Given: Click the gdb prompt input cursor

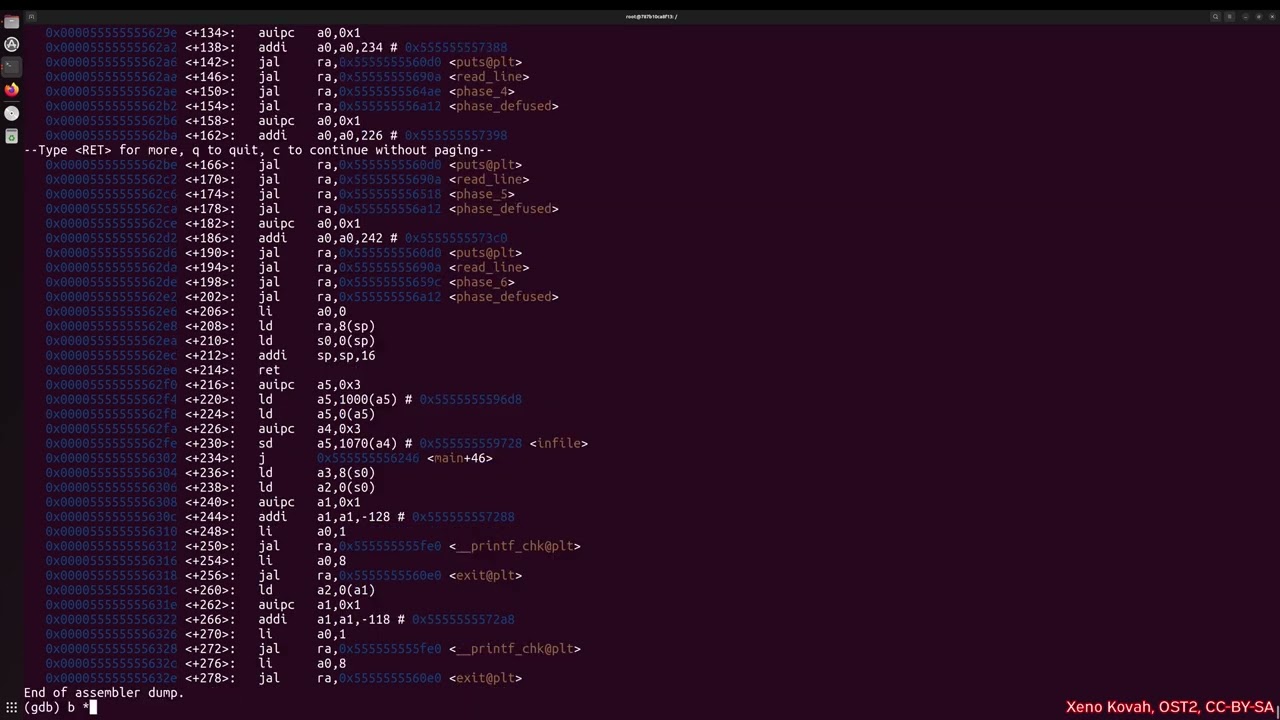Looking at the screenshot, I should point(93,707).
